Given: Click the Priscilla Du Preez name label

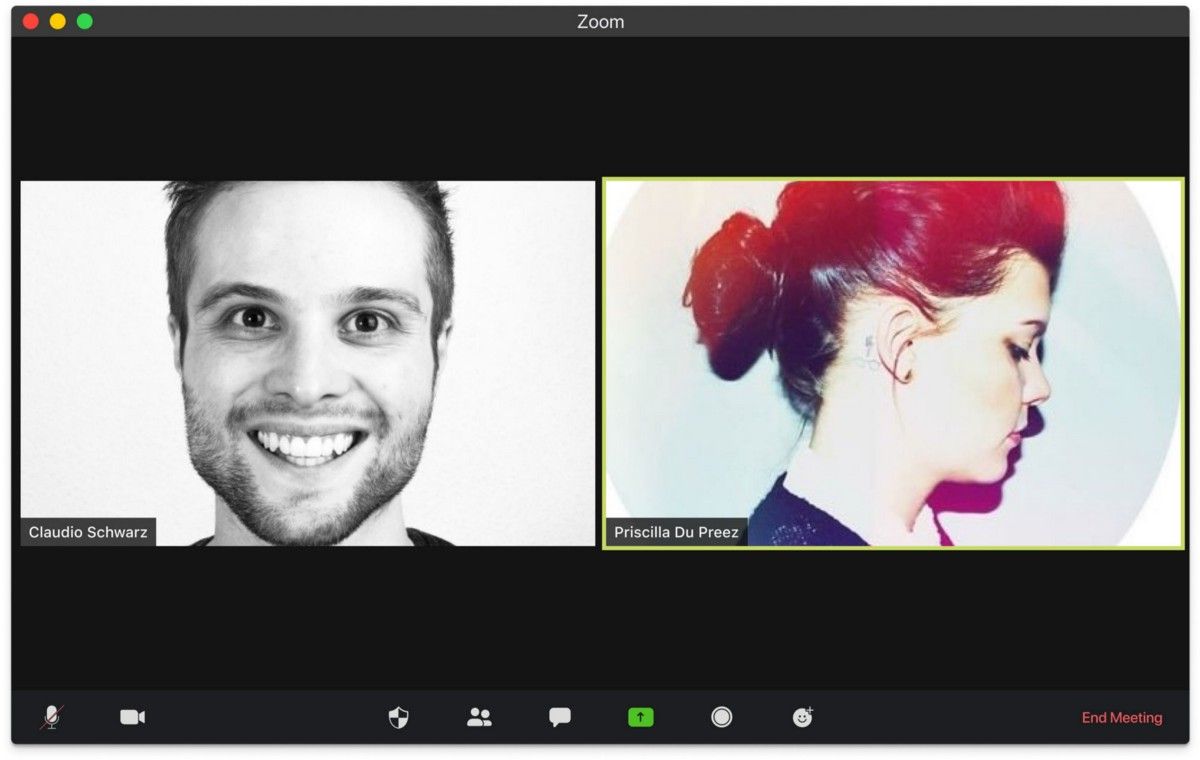Looking at the screenshot, I should tap(676, 532).
